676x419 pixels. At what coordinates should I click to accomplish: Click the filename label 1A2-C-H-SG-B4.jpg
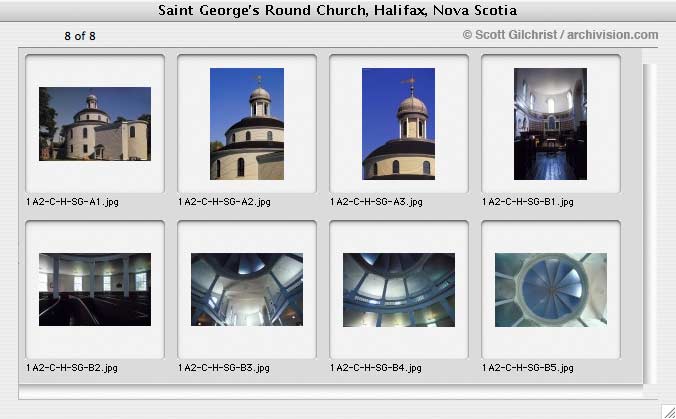376,368
